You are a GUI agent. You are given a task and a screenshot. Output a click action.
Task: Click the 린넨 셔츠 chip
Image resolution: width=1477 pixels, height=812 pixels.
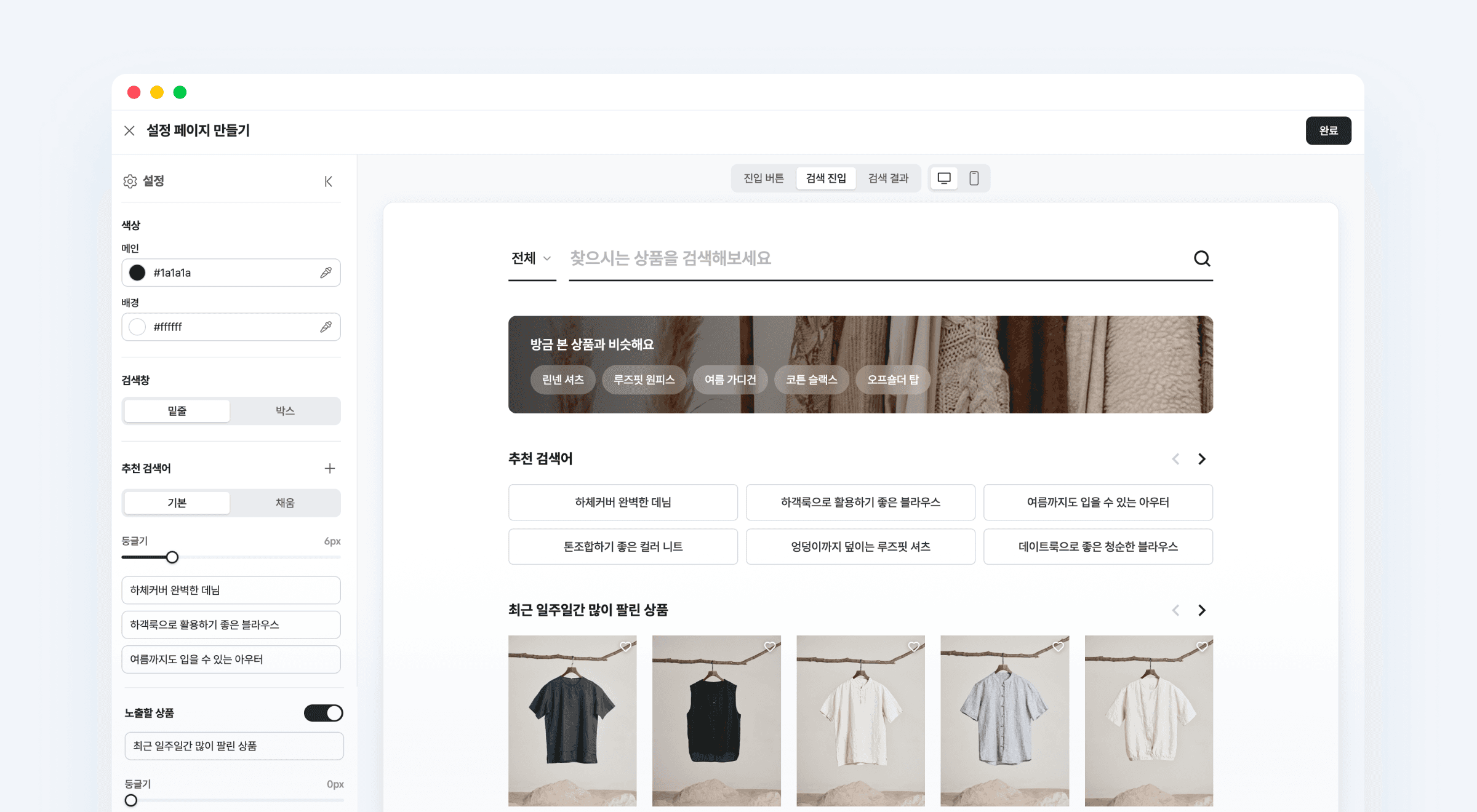(562, 380)
